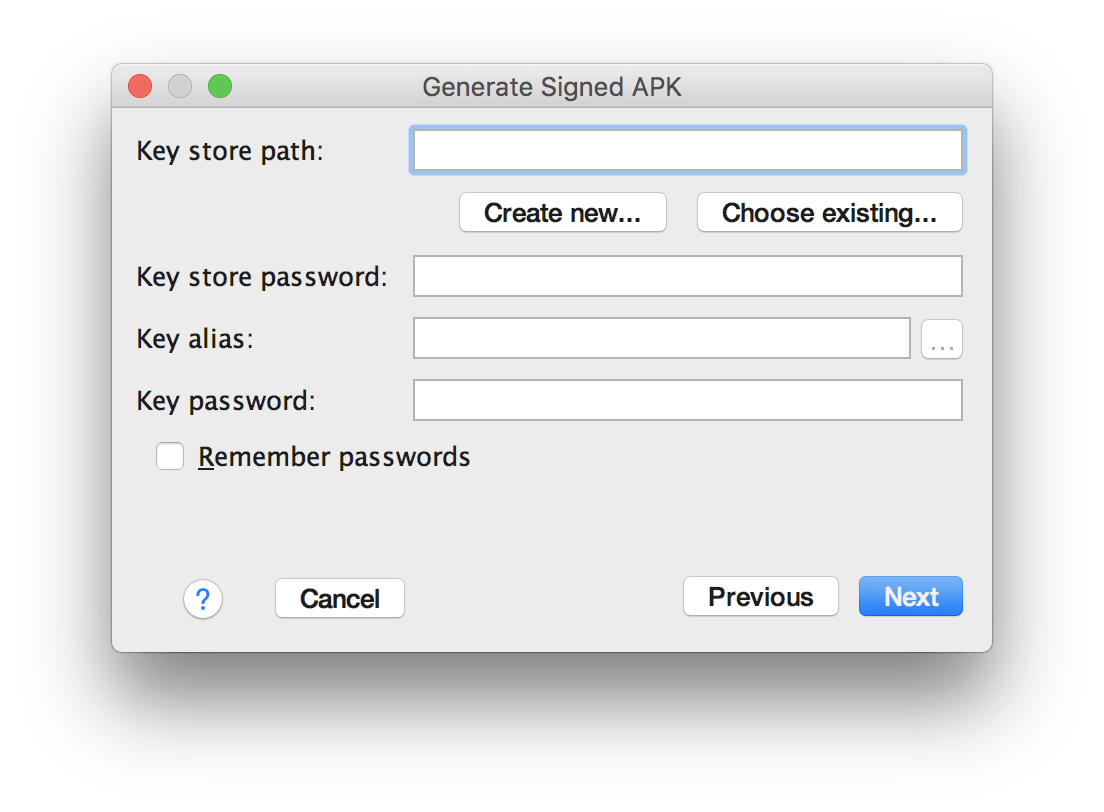Viewport: 1104px width, 812px height.
Task: Click the red close traffic light
Action: tap(139, 86)
